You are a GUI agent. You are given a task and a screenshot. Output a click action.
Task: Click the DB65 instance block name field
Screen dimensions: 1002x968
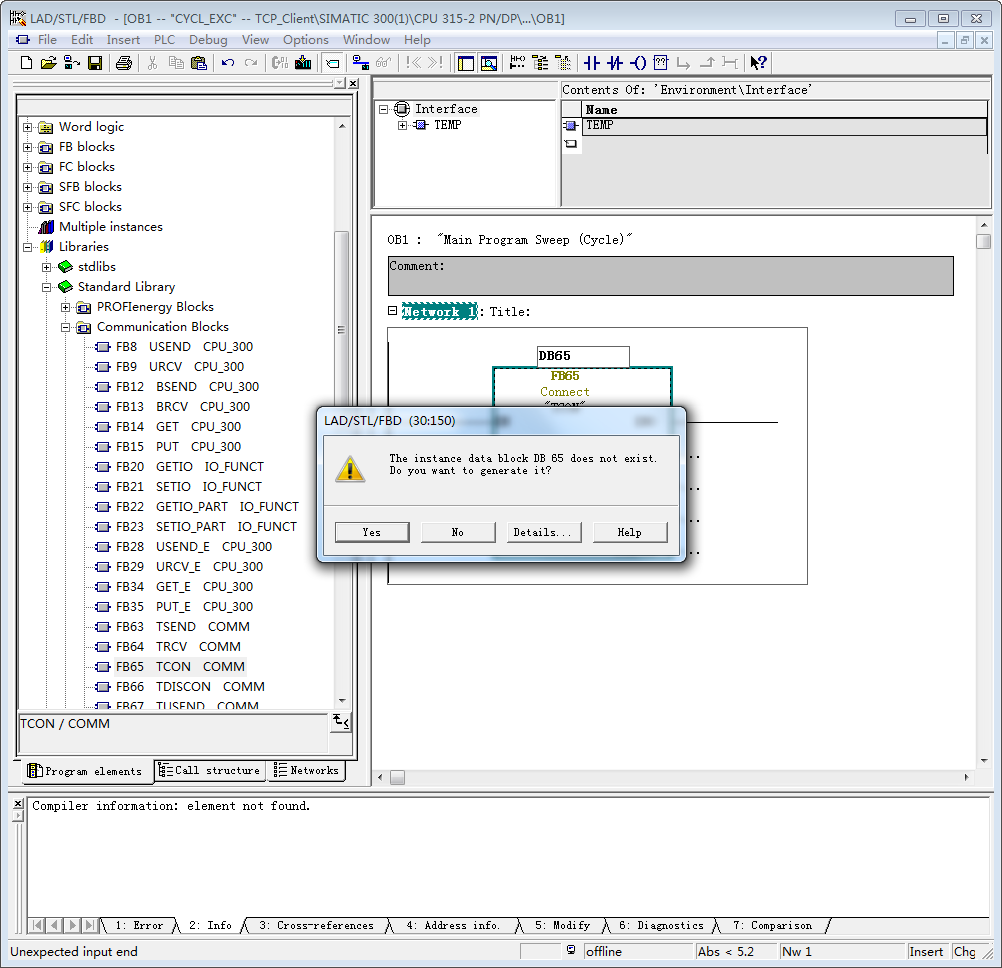coord(583,356)
